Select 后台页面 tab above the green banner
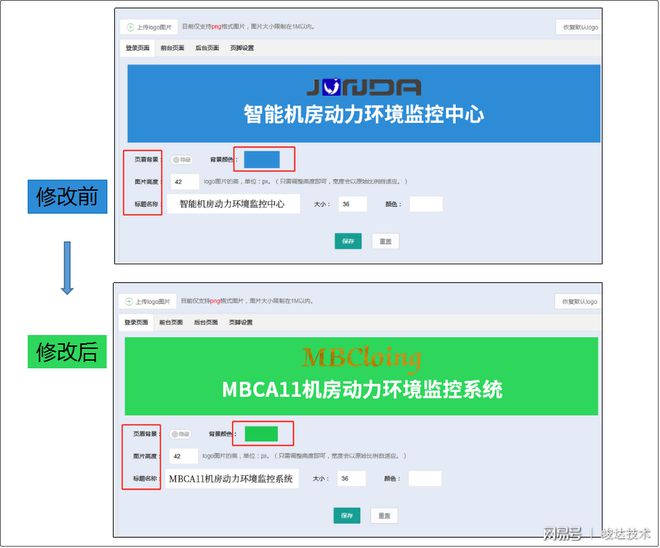 point(206,322)
